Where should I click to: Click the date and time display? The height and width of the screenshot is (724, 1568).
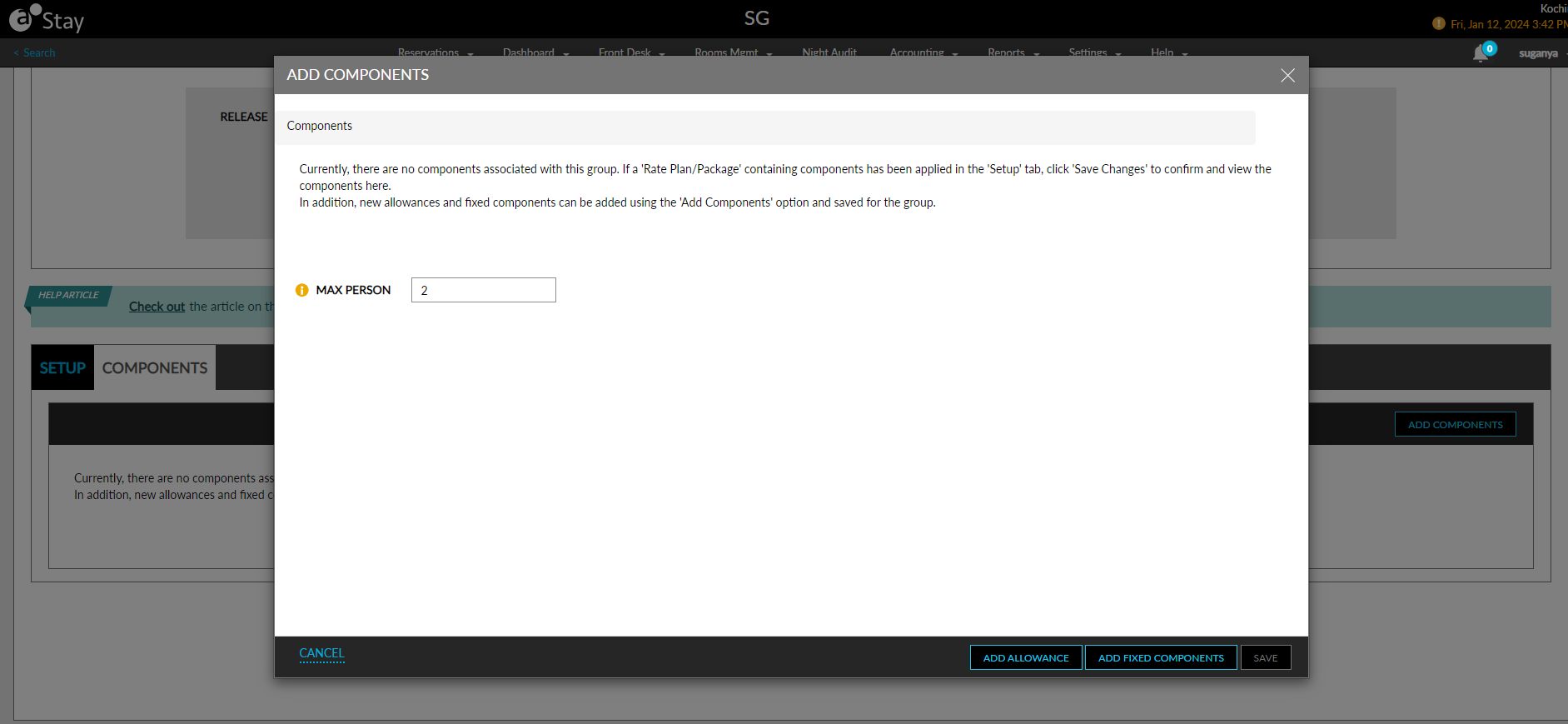click(x=1509, y=24)
